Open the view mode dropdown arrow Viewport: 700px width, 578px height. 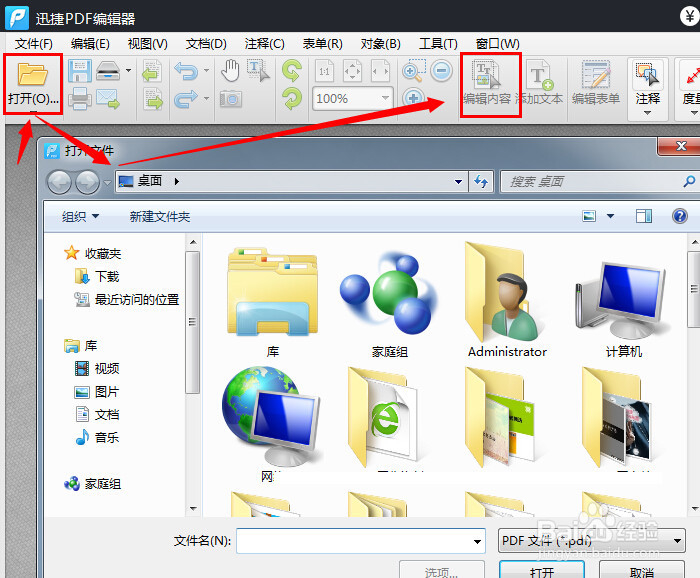pyautogui.click(x=610, y=216)
